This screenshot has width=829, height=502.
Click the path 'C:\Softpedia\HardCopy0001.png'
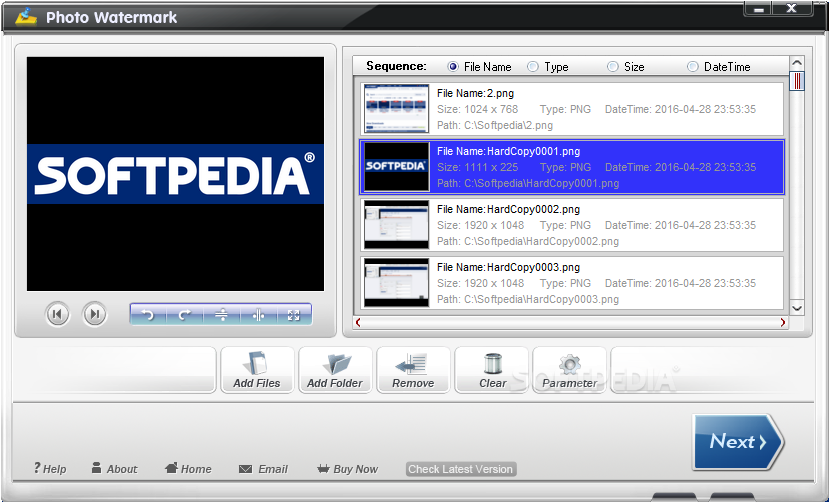pos(541,183)
